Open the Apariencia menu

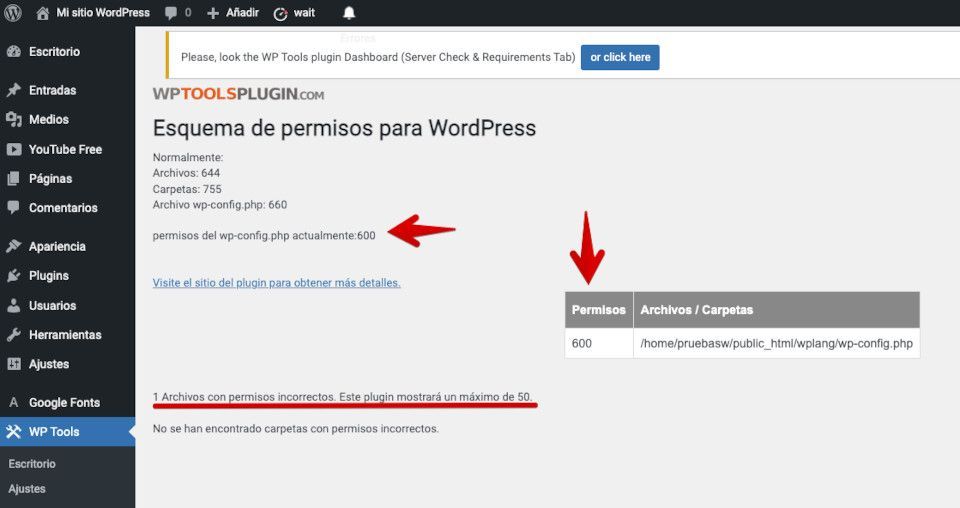57,246
